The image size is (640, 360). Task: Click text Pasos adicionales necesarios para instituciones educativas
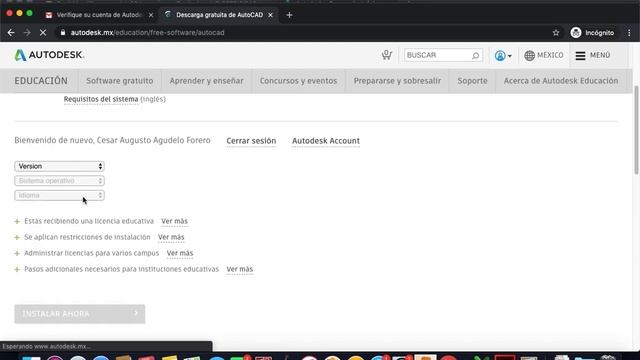point(122,269)
